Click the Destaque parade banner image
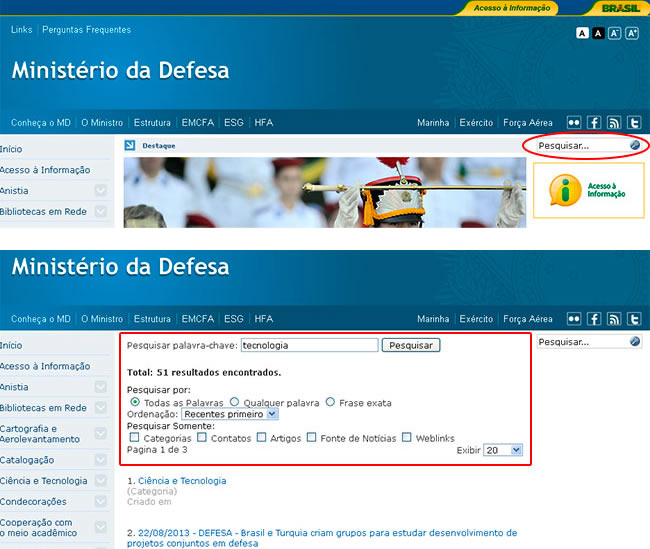 coord(325,192)
